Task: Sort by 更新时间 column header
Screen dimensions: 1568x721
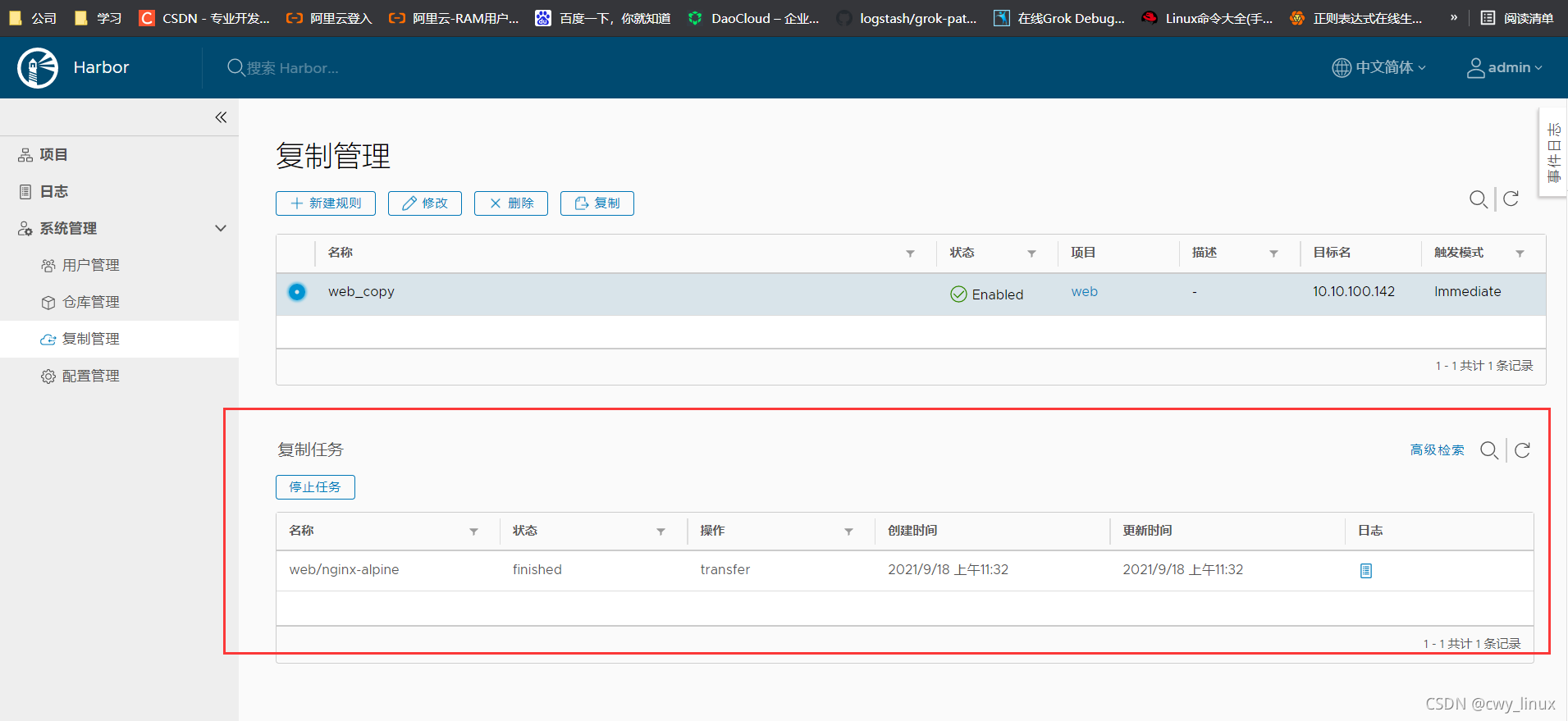Action: point(1147,531)
